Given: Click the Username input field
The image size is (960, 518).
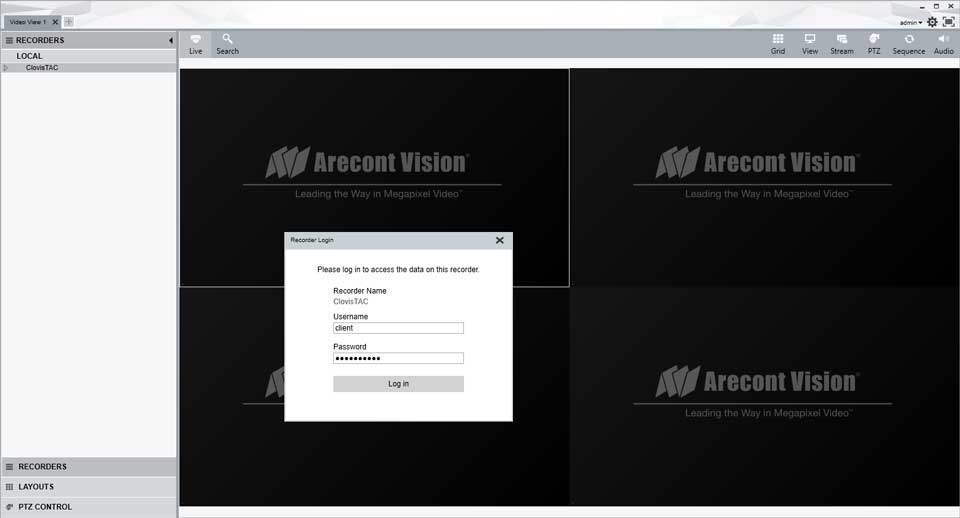Looking at the screenshot, I should tap(398, 328).
